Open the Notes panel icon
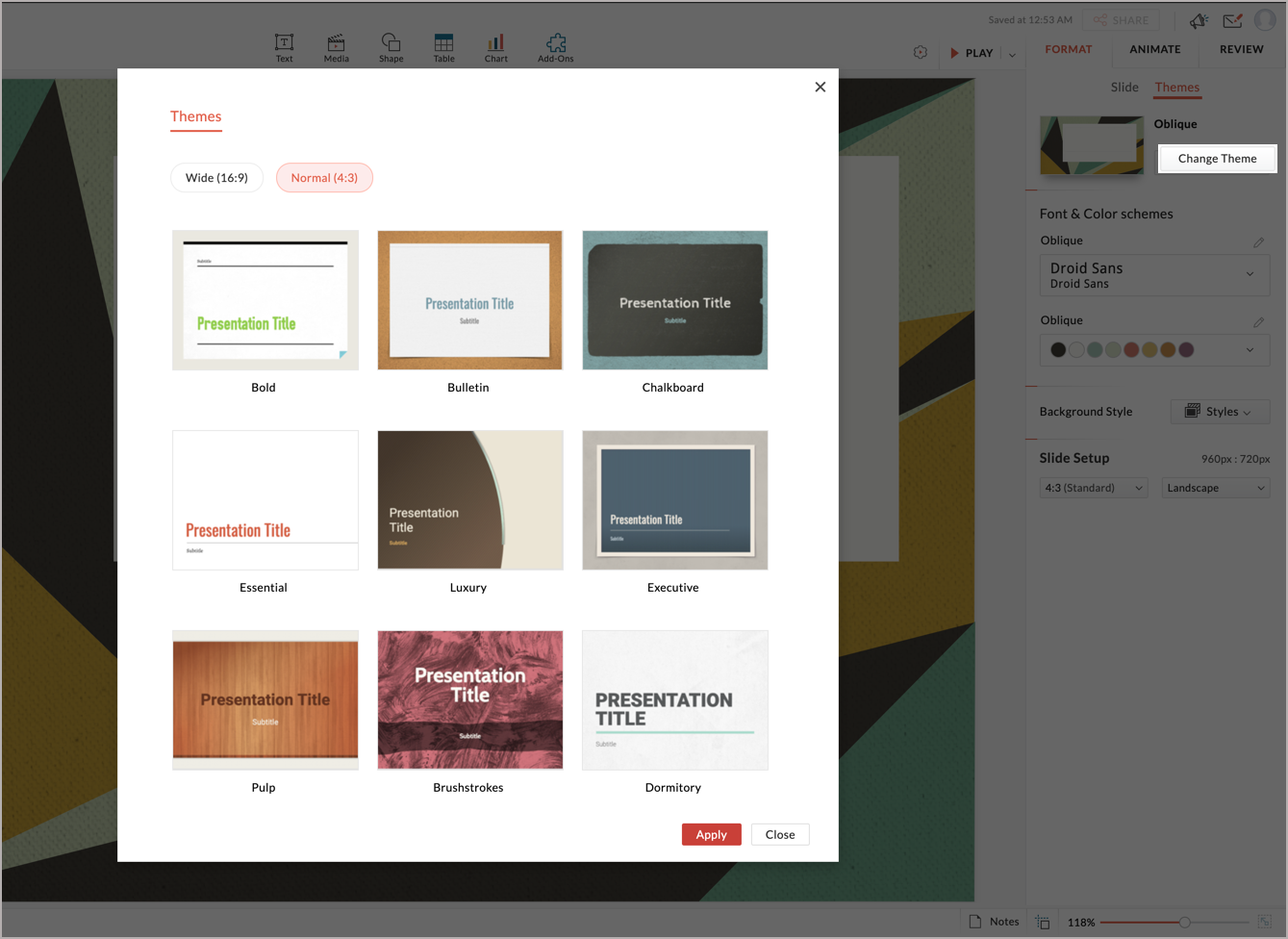Viewport: 1288px width, 939px height. tap(975, 922)
